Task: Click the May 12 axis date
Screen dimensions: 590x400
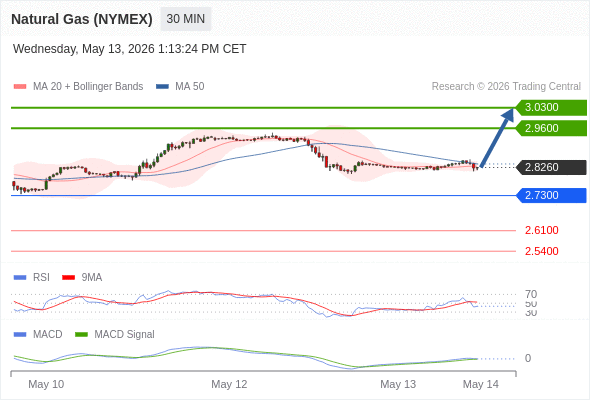Action: (229, 384)
